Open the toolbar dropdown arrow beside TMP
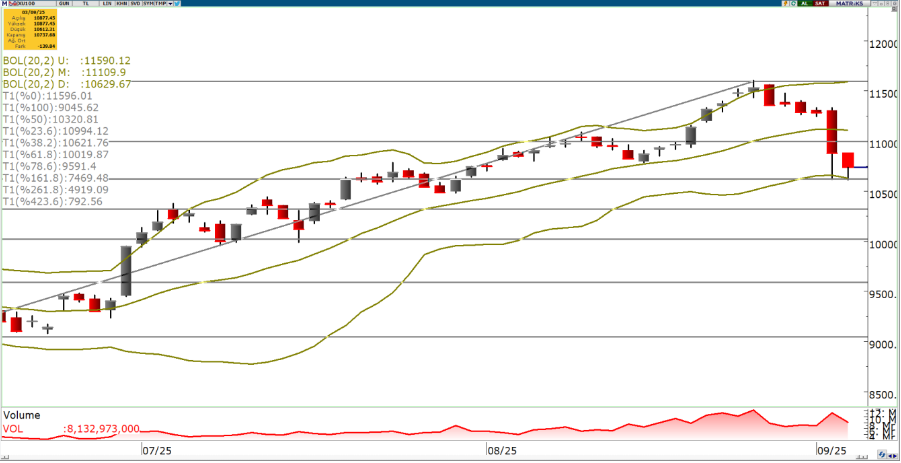Viewport: 901px width, 463px height. pos(171,4)
